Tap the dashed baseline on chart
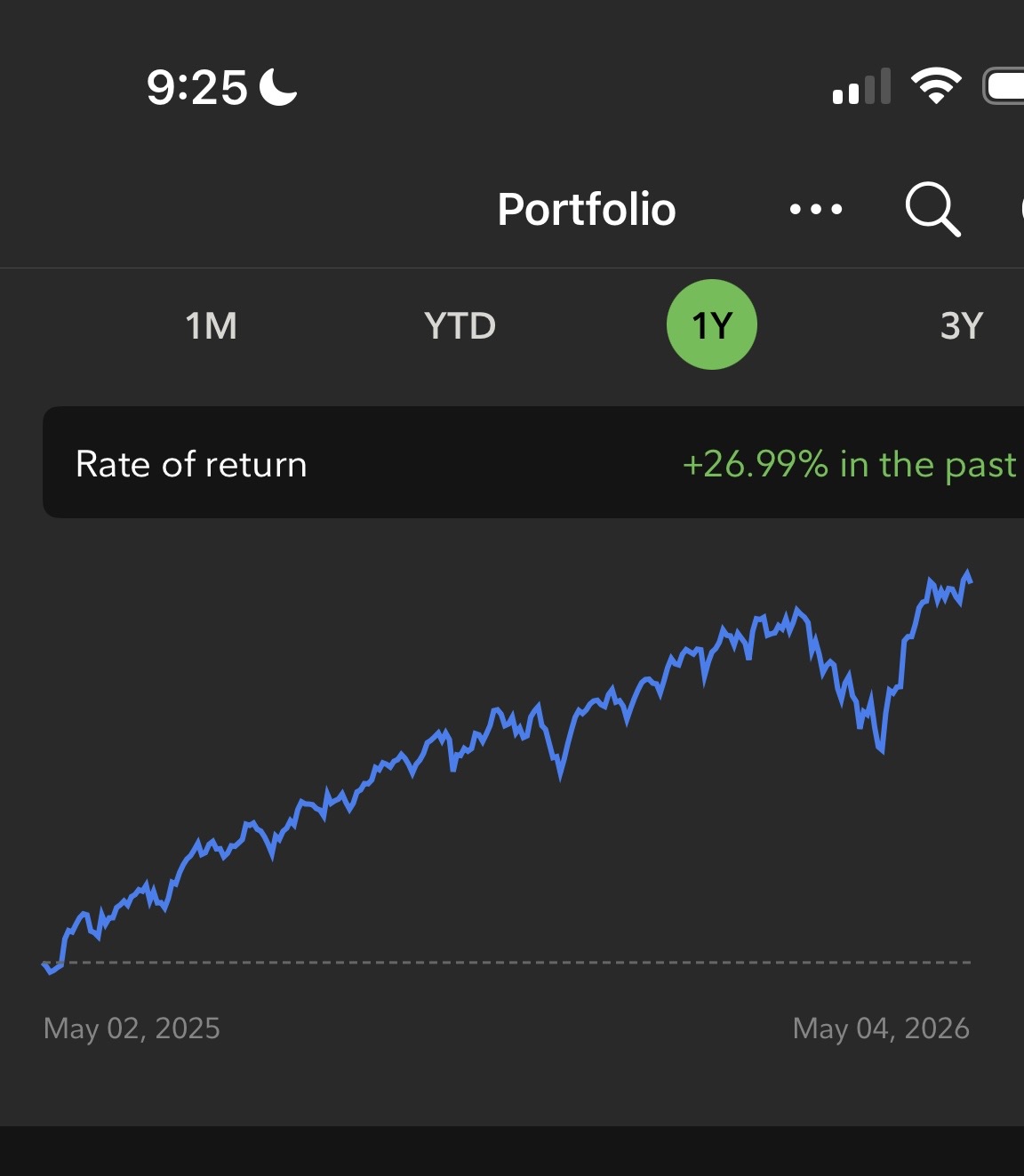 507,963
